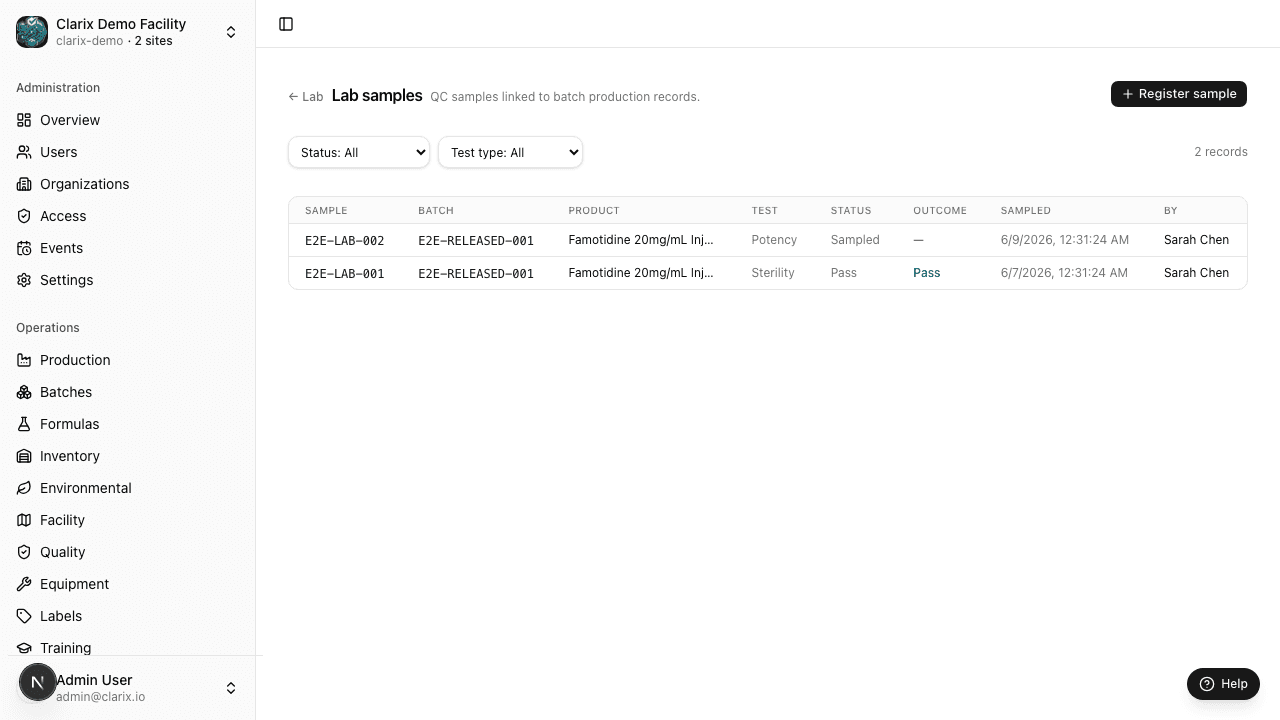Open the Labels tag icon
The width and height of the screenshot is (1280, 720).
point(24,616)
